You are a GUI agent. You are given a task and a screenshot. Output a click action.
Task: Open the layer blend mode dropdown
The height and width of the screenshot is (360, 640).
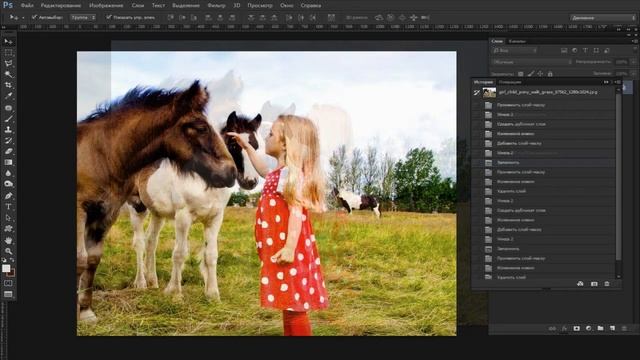click(x=532, y=62)
